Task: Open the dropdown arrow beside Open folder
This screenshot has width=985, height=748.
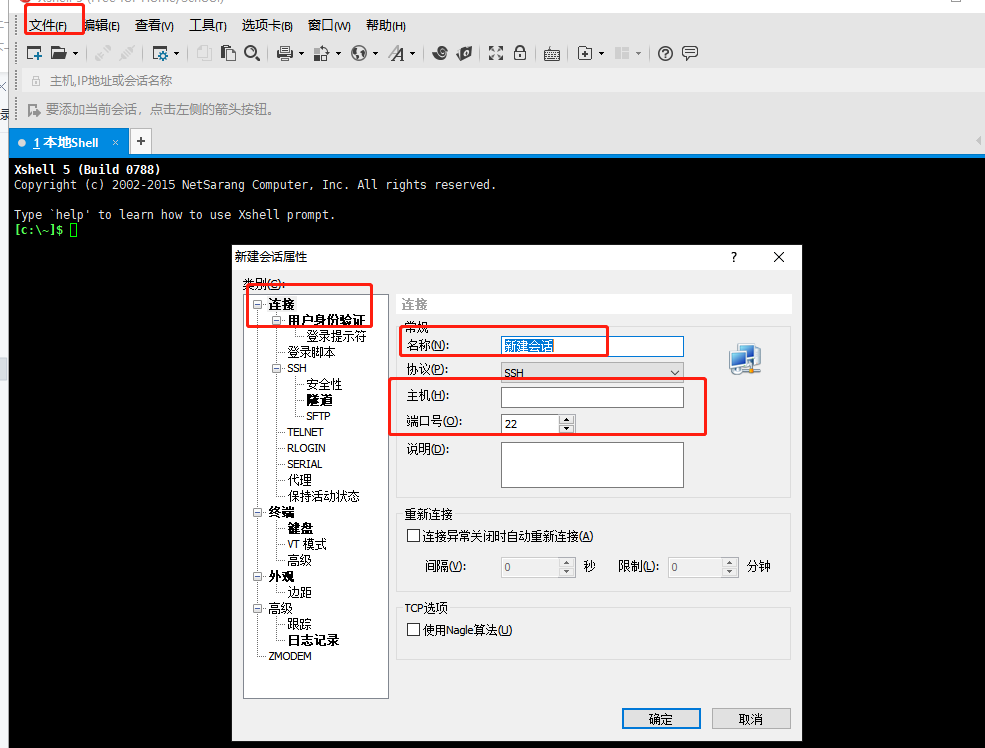Action: pyautogui.click(x=75, y=53)
